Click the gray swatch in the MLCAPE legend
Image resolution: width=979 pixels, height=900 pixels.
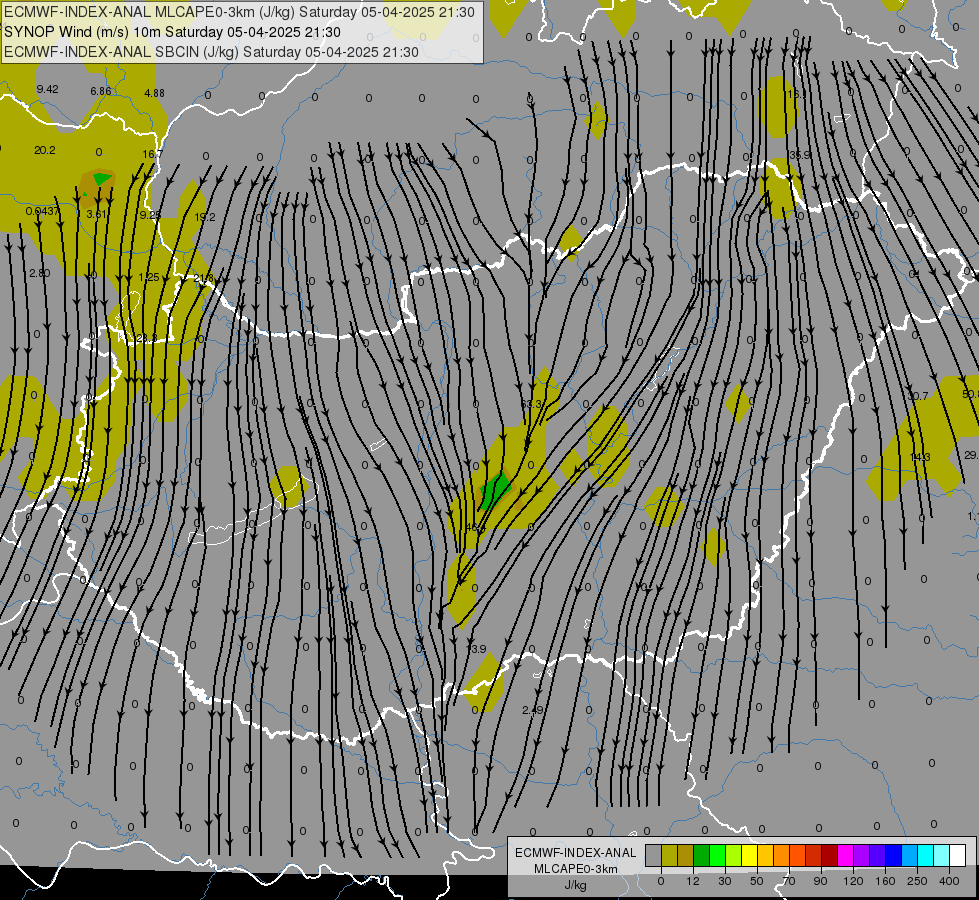pyautogui.click(x=653, y=855)
